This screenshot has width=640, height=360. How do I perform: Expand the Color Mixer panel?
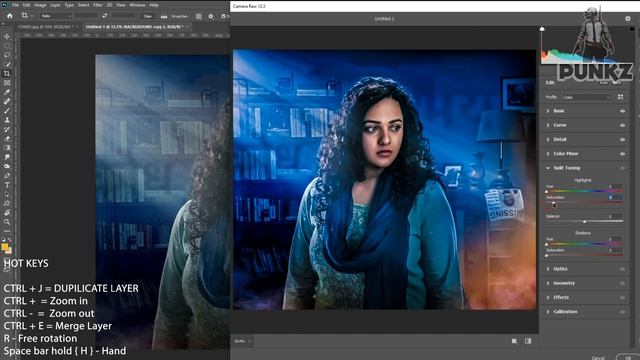(x=548, y=154)
